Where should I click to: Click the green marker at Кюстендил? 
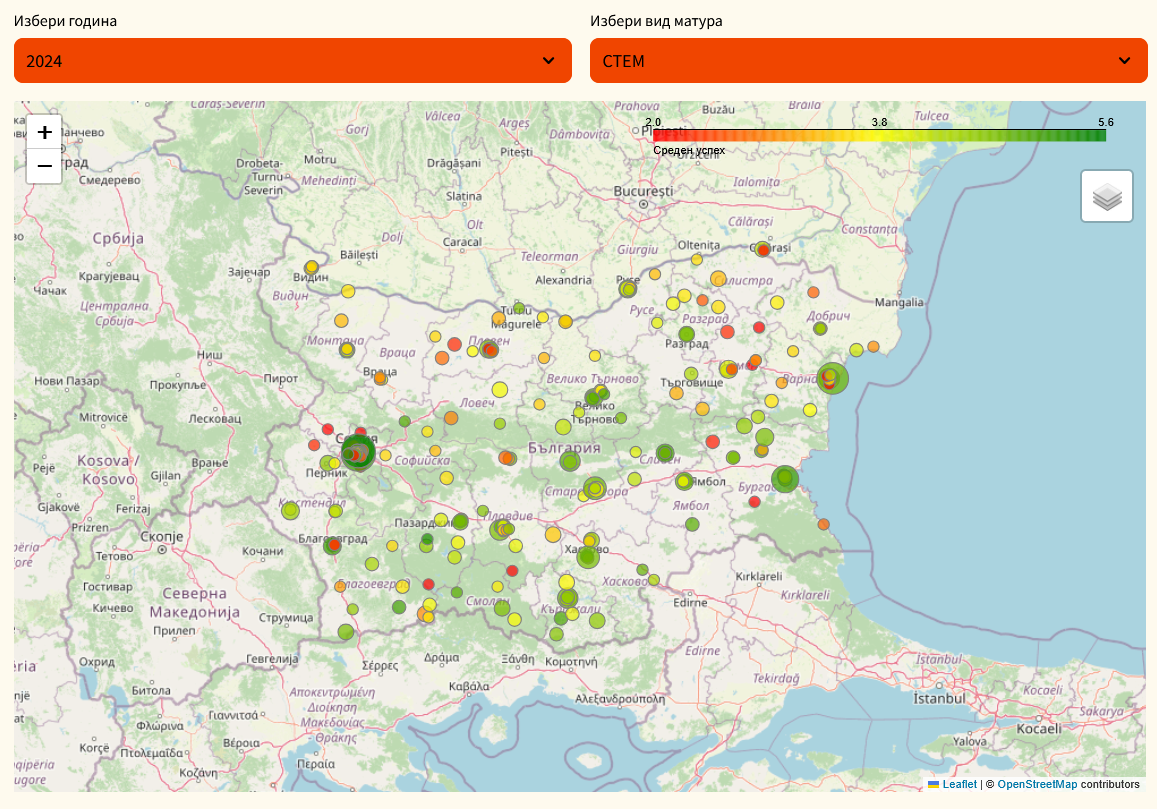coord(290,510)
